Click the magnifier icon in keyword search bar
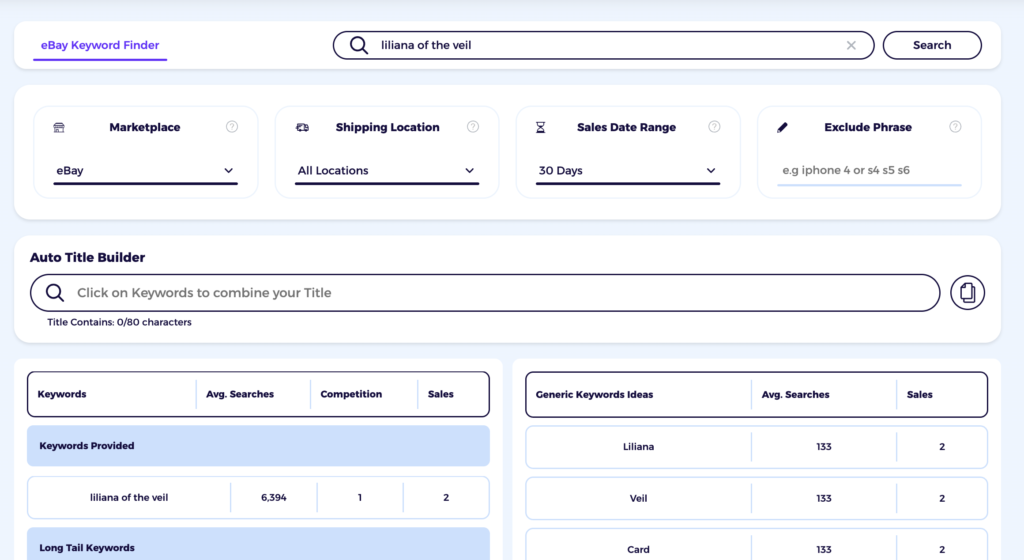The height and width of the screenshot is (560, 1024). (359, 45)
